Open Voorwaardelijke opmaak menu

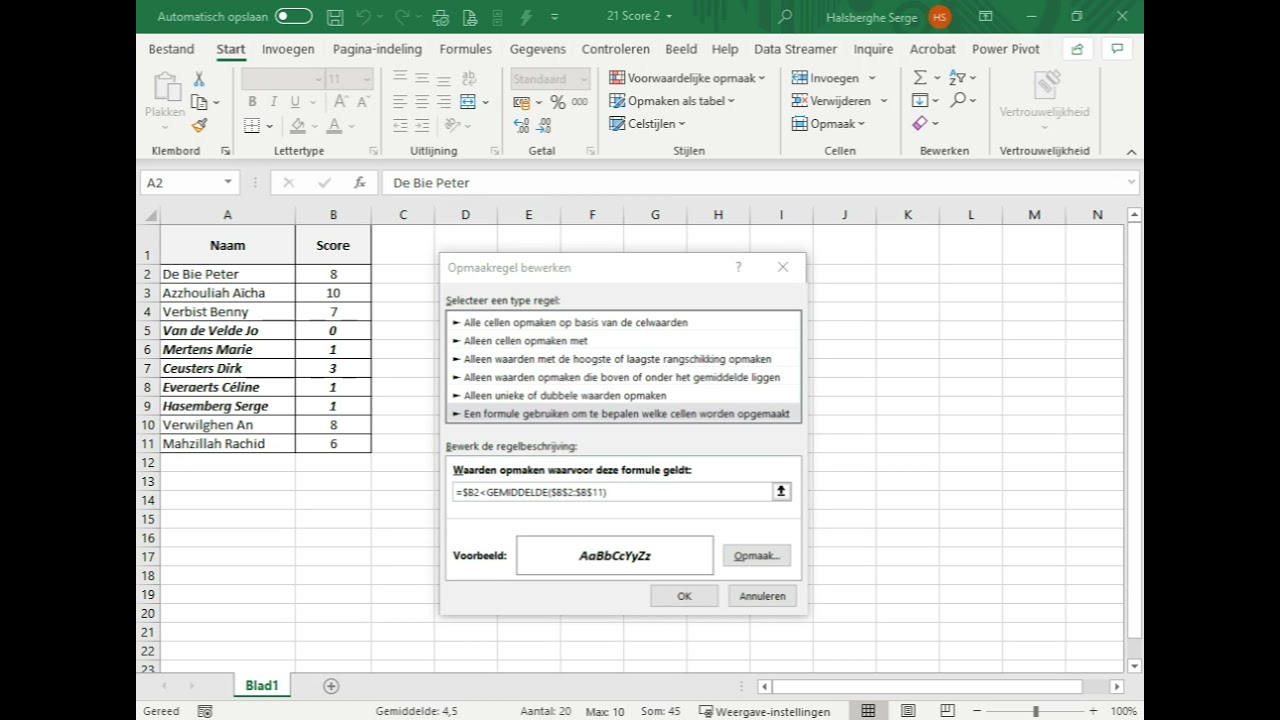pos(686,78)
